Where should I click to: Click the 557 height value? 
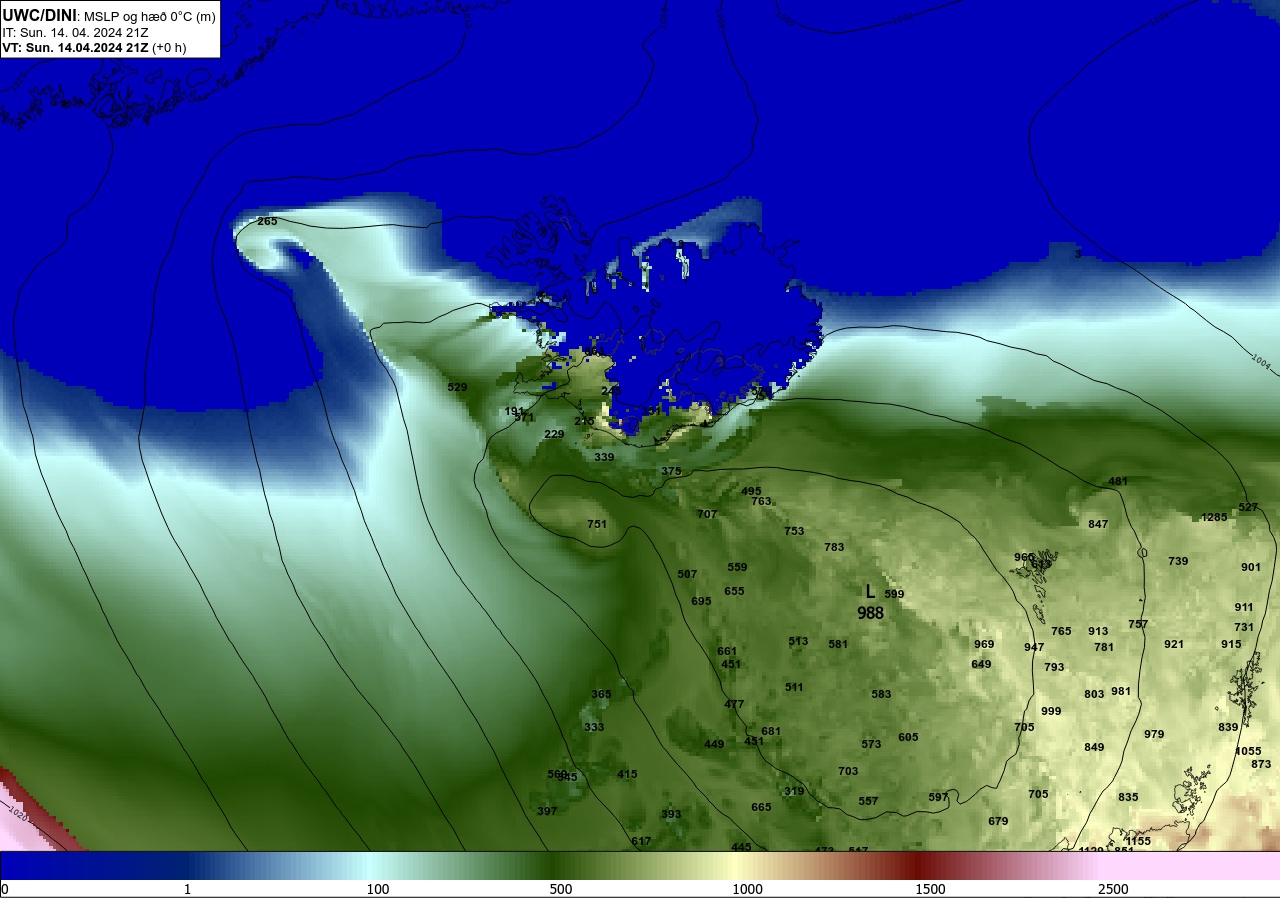(x=868, y=801)
